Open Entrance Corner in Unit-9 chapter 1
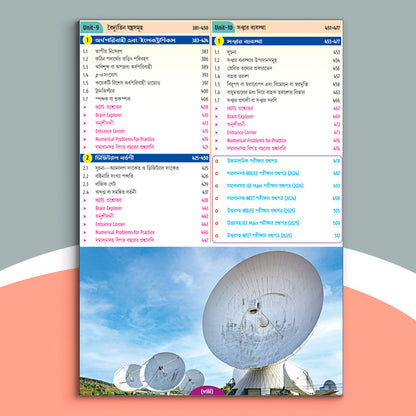Screen dimensions: 416x416 [110, 131]
